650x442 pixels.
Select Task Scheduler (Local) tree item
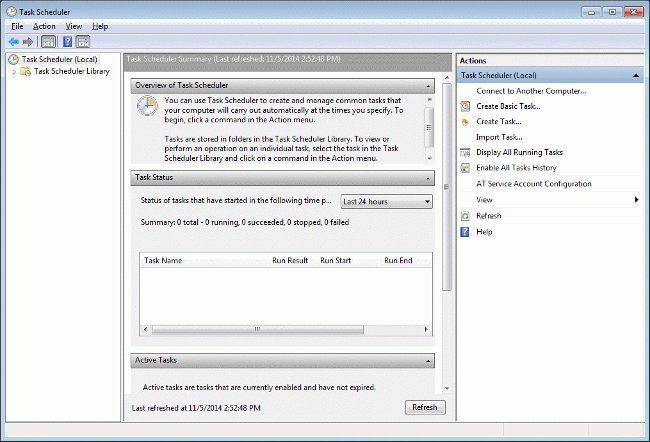pos(60,59)
